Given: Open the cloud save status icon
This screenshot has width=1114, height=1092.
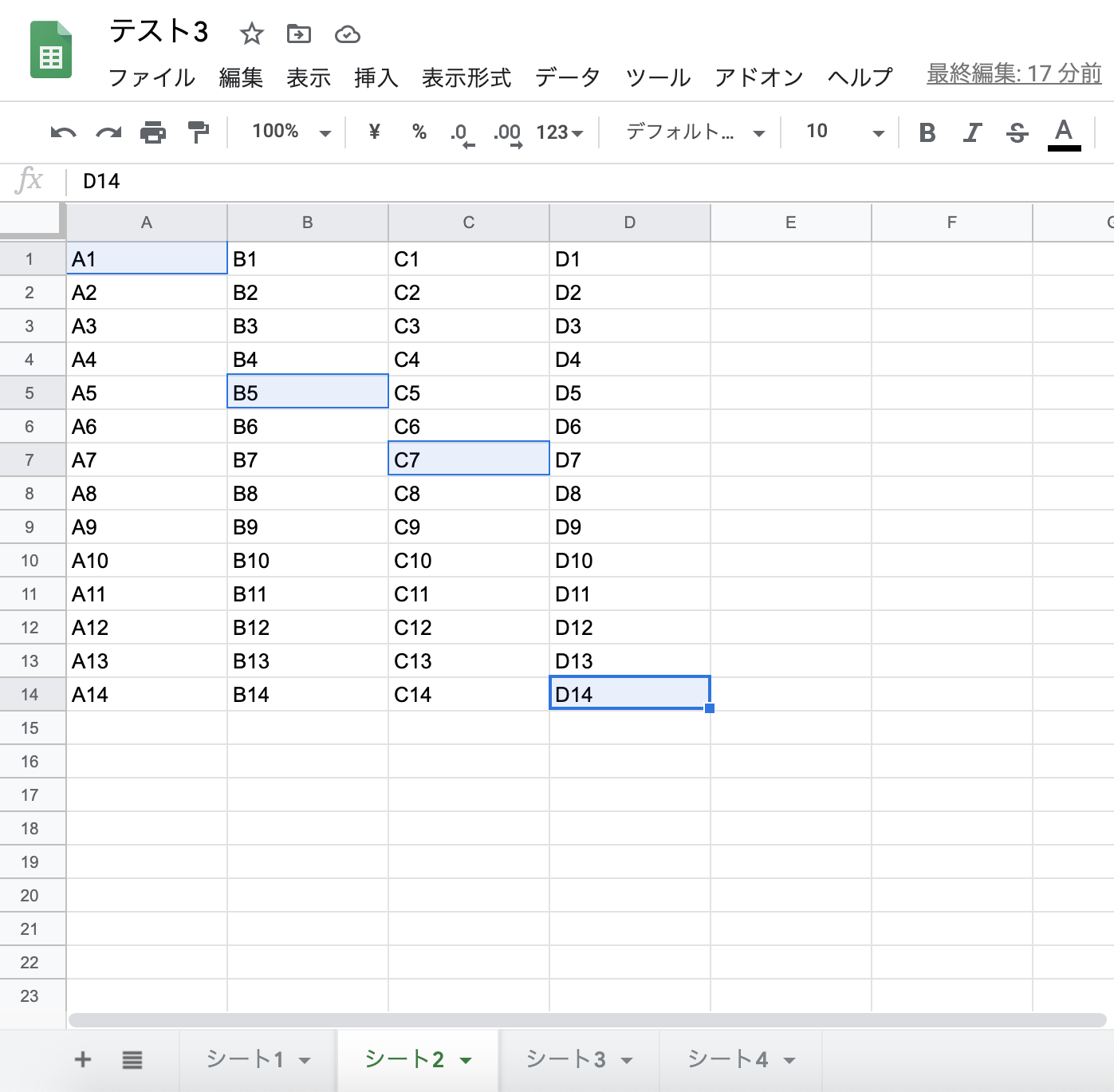Looking at the screenshot, I should click(347, 34).
